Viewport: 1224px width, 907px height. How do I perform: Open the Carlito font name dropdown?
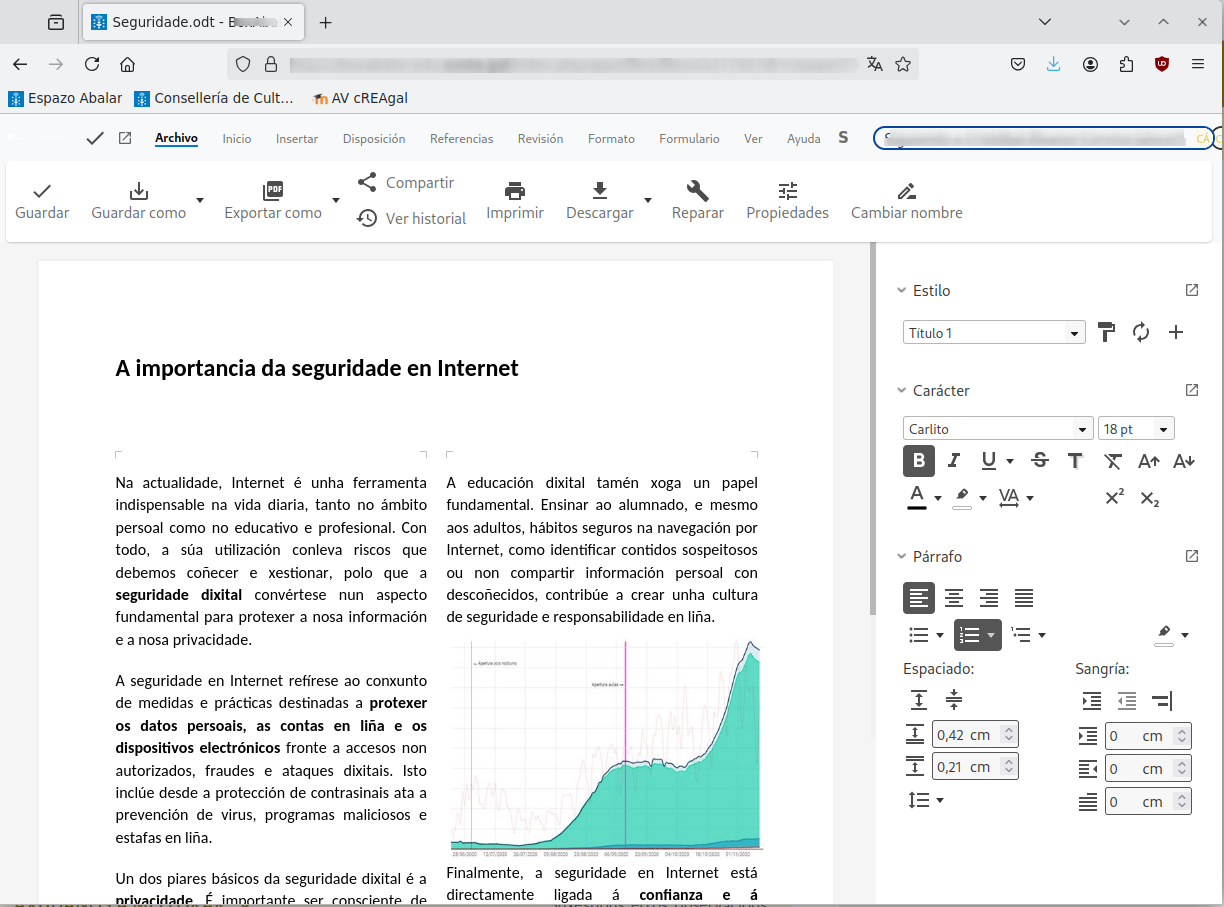[998, 429]
